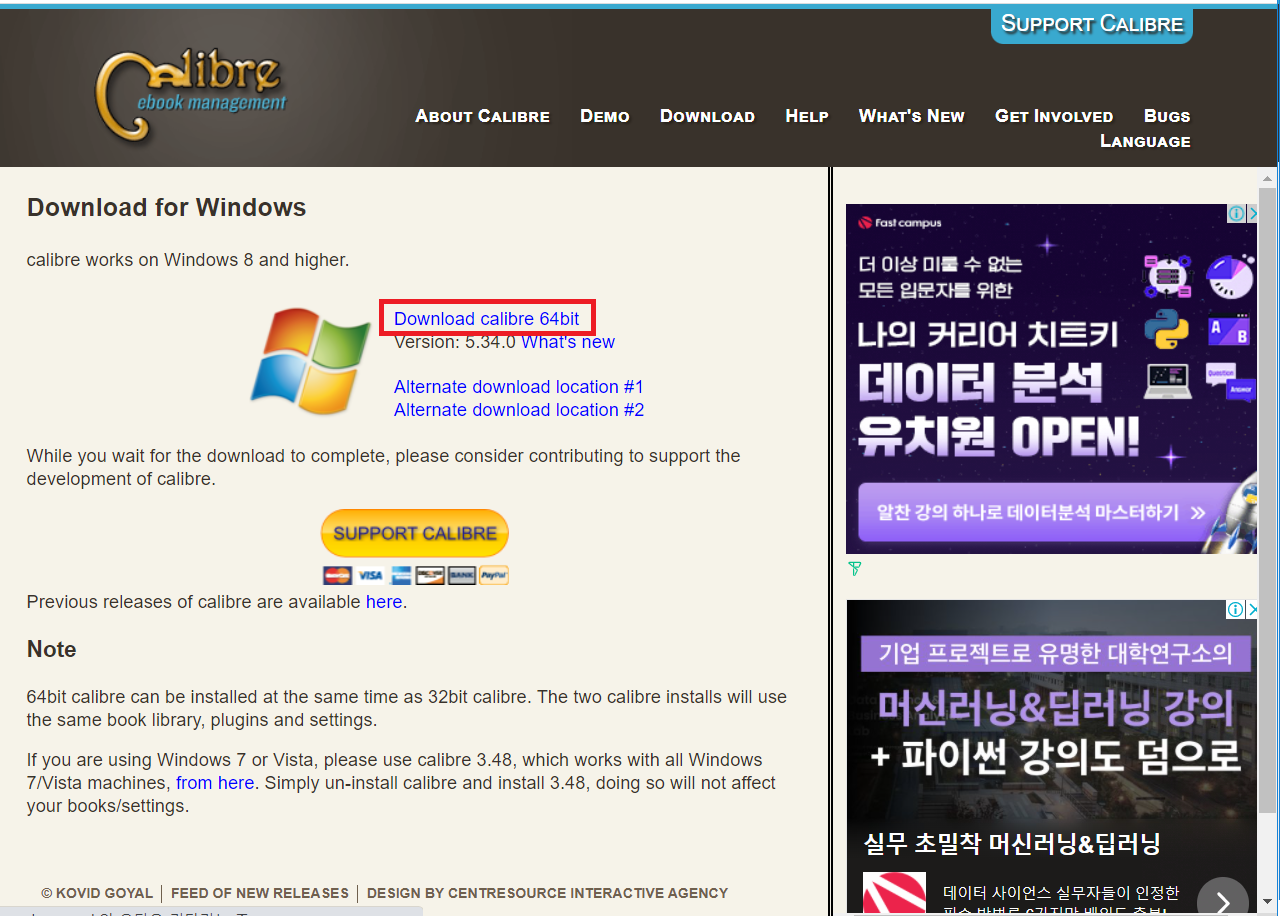Open the Language menu
This screenshot has width=1280, height=916.
click(x=1145, y=141)
